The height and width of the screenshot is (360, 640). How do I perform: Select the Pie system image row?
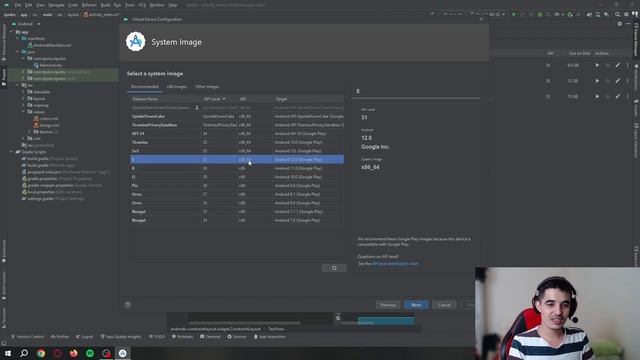tap(237, 185)
